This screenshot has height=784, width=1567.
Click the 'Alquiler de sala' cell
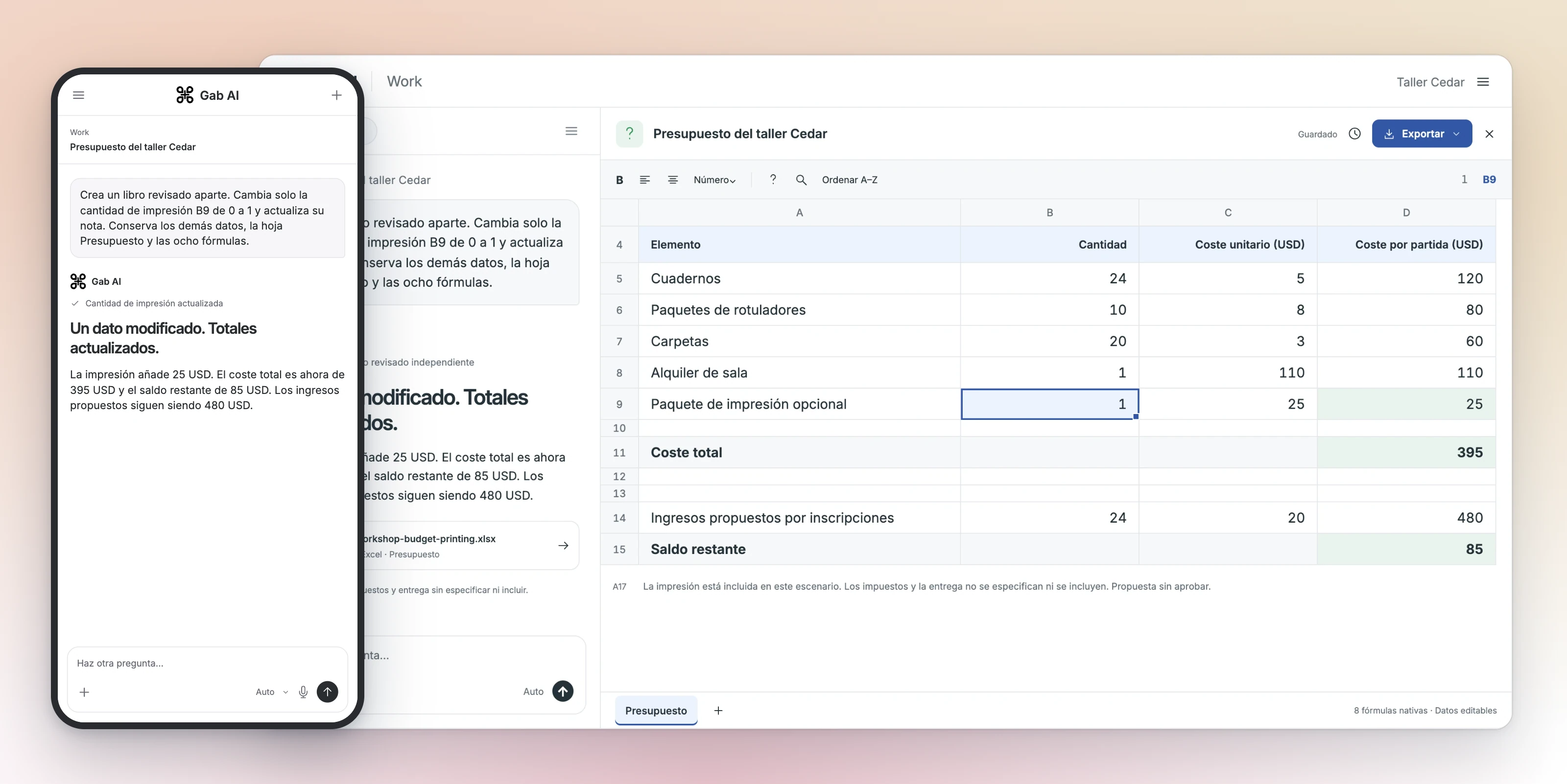pyautogui.click(x=799, y=372)
